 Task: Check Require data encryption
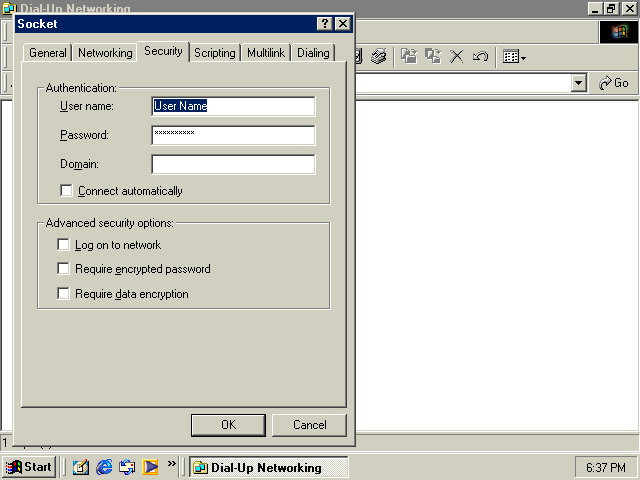63,293
